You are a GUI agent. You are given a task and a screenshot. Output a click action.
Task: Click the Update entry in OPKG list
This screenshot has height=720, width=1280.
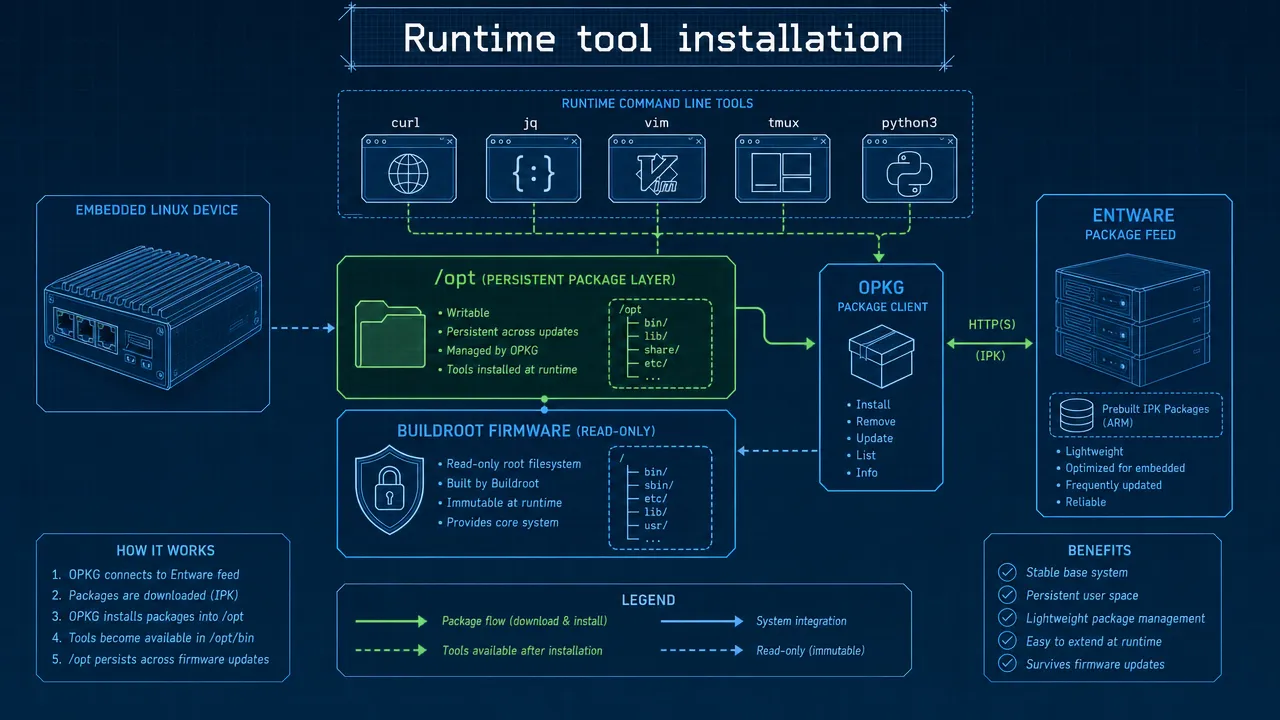(x=875, y=439)
